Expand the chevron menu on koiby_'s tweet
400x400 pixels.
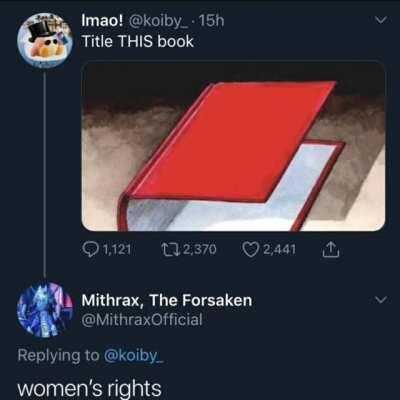point(381,20)
